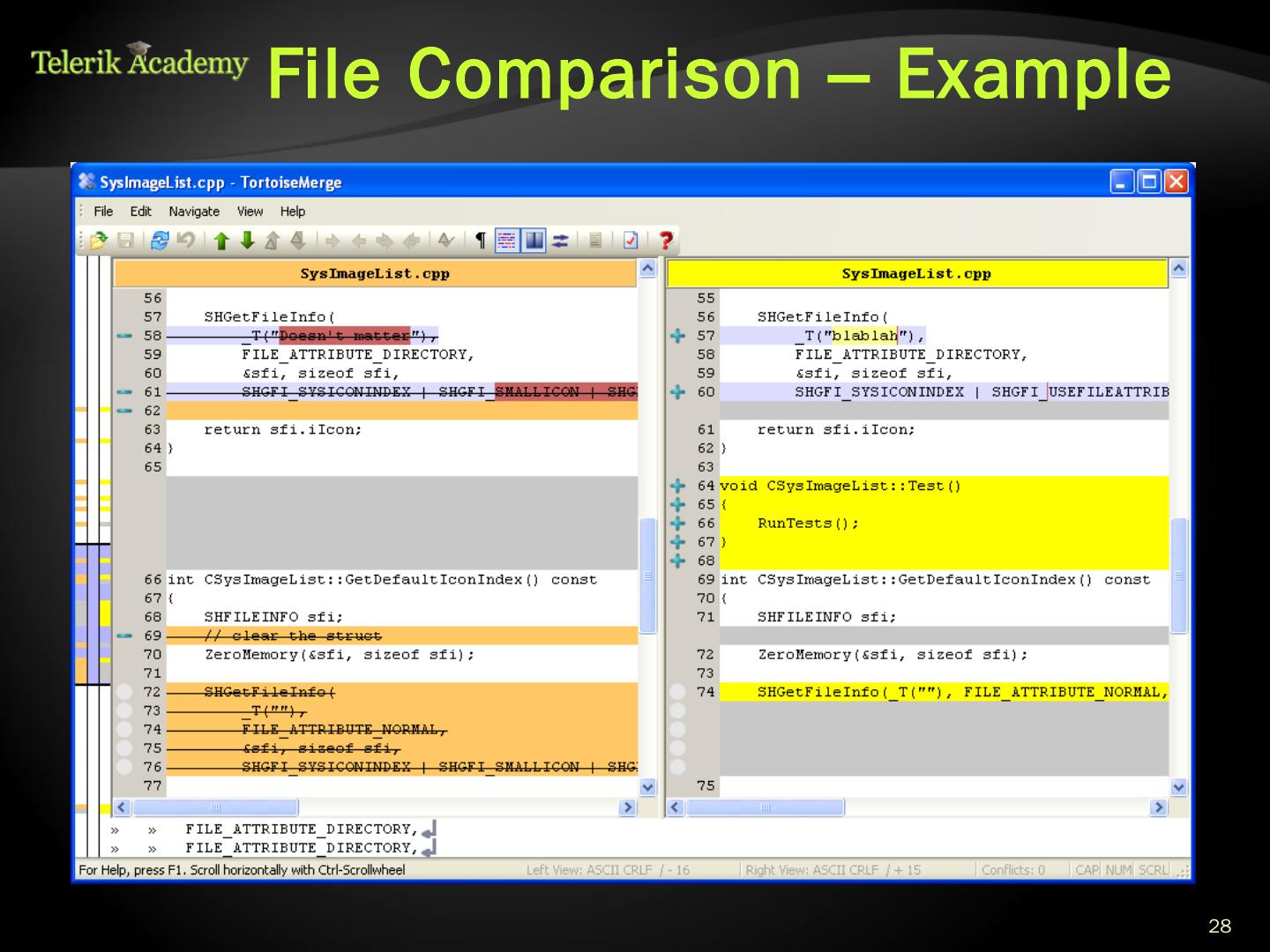
Task: Click the yellow right pane SysImageList.cpp header
Action: click(x=917, y=273)
